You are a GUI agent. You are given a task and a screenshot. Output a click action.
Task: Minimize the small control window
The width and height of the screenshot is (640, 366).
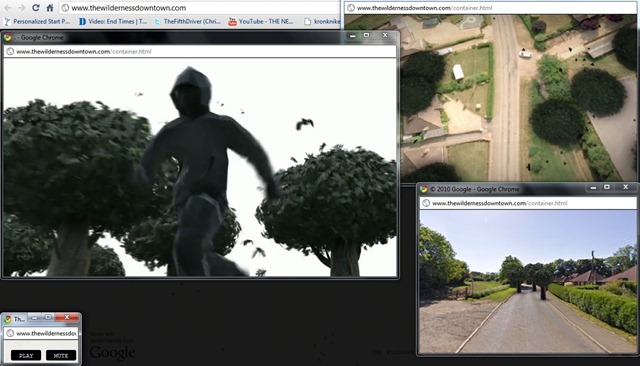34,317
